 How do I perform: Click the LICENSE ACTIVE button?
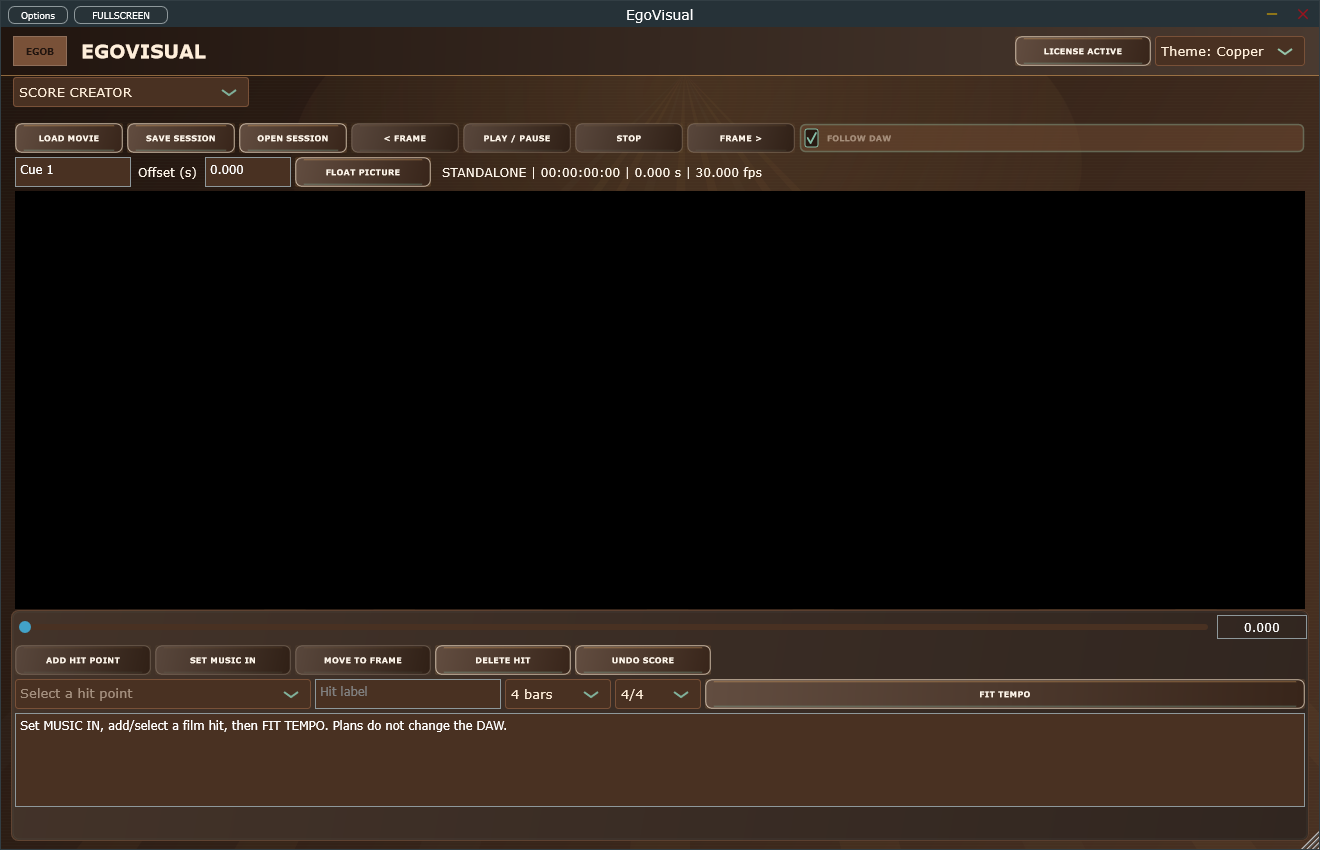(1083, 51)
